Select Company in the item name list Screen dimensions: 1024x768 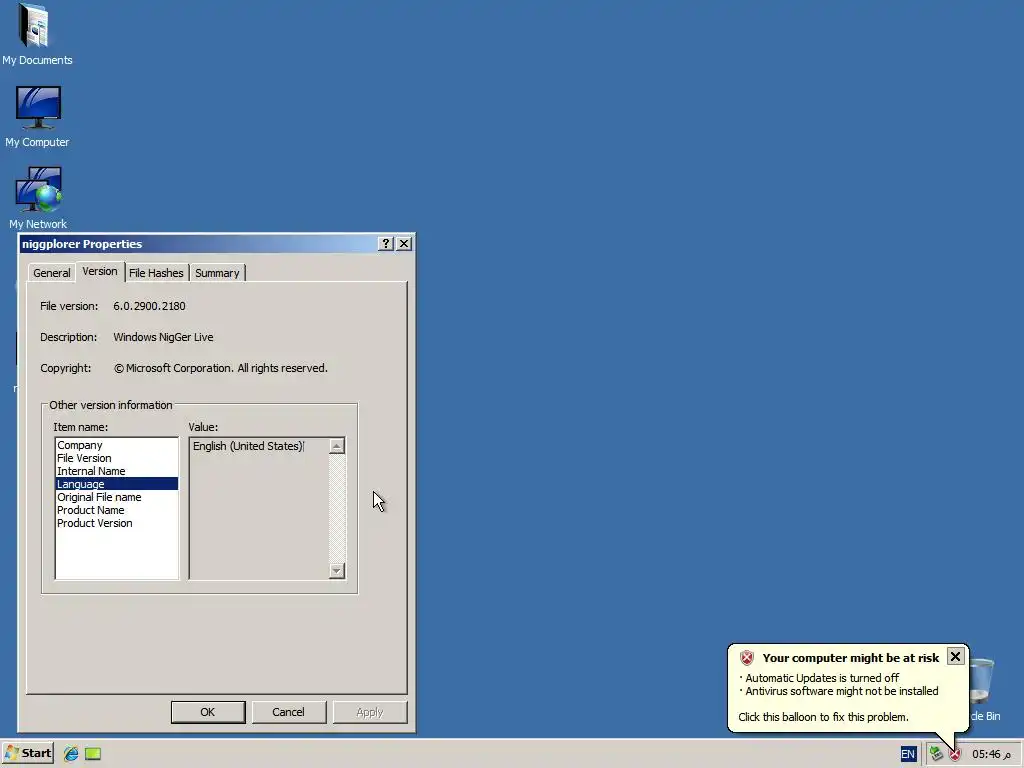pos(117,445)
